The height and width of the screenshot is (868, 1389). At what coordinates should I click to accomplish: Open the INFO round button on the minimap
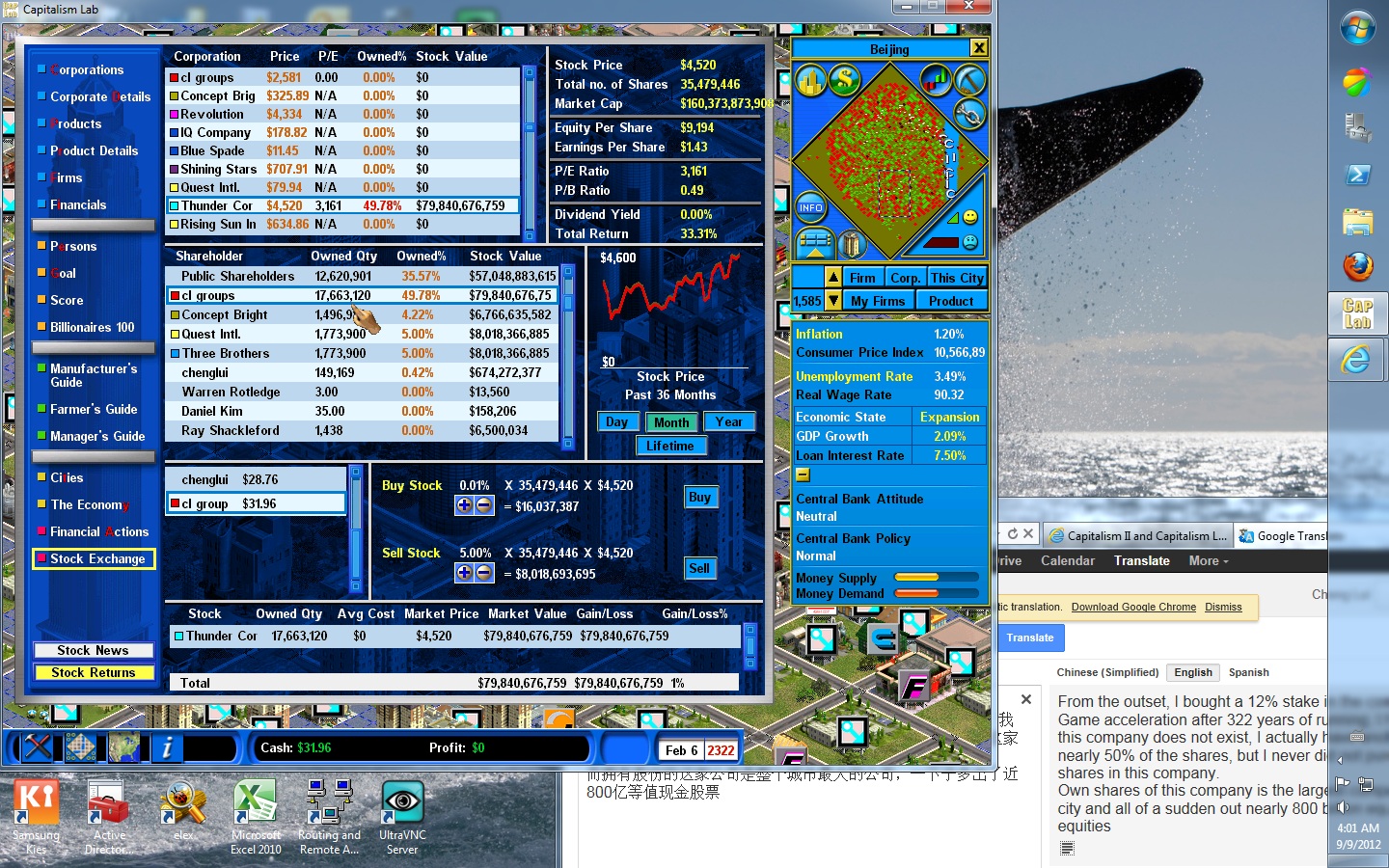[x=811, y=207]
